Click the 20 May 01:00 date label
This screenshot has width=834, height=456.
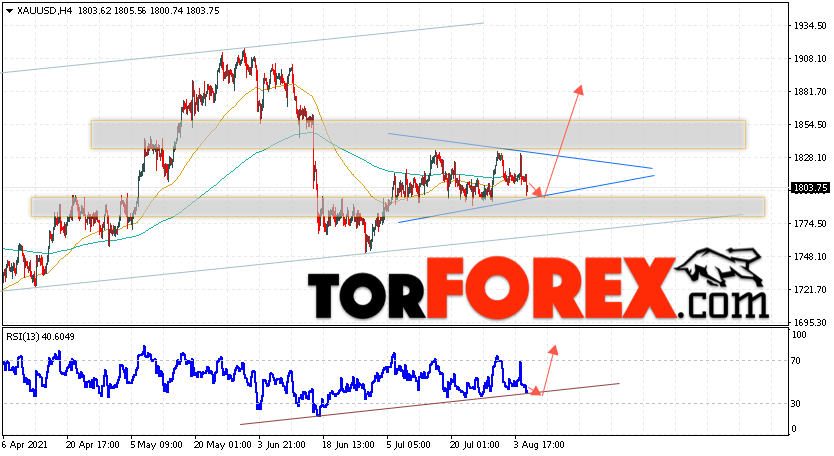(223, 445)
